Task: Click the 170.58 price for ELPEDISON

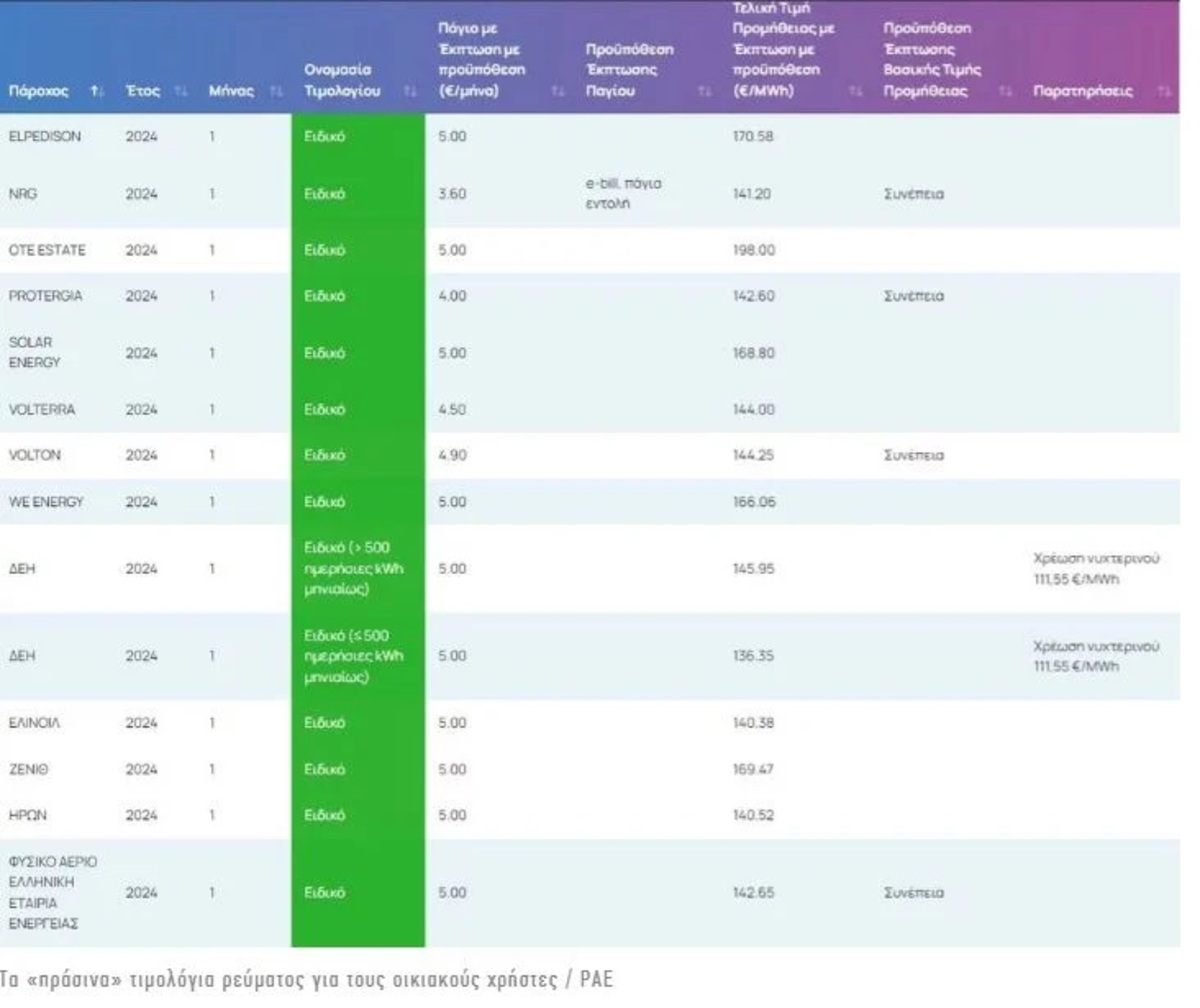Action: click(x=754, y=137)
